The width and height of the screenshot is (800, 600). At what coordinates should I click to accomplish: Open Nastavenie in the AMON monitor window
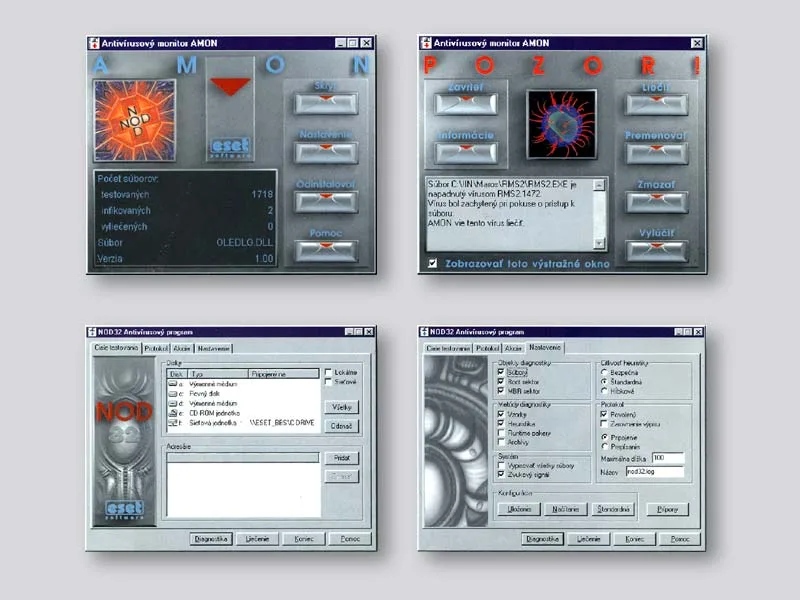[326, 153]
